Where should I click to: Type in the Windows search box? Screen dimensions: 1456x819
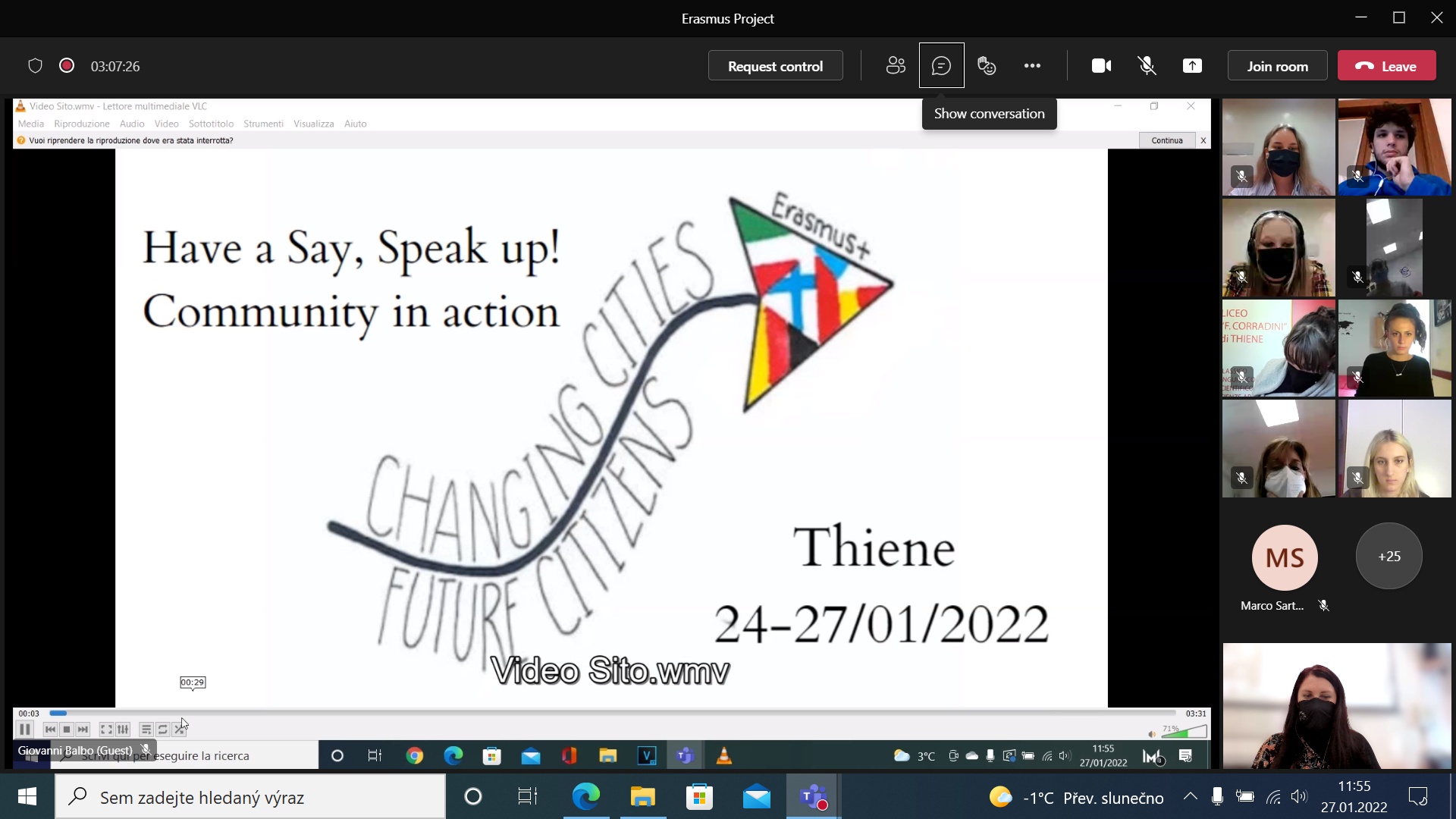250,797
